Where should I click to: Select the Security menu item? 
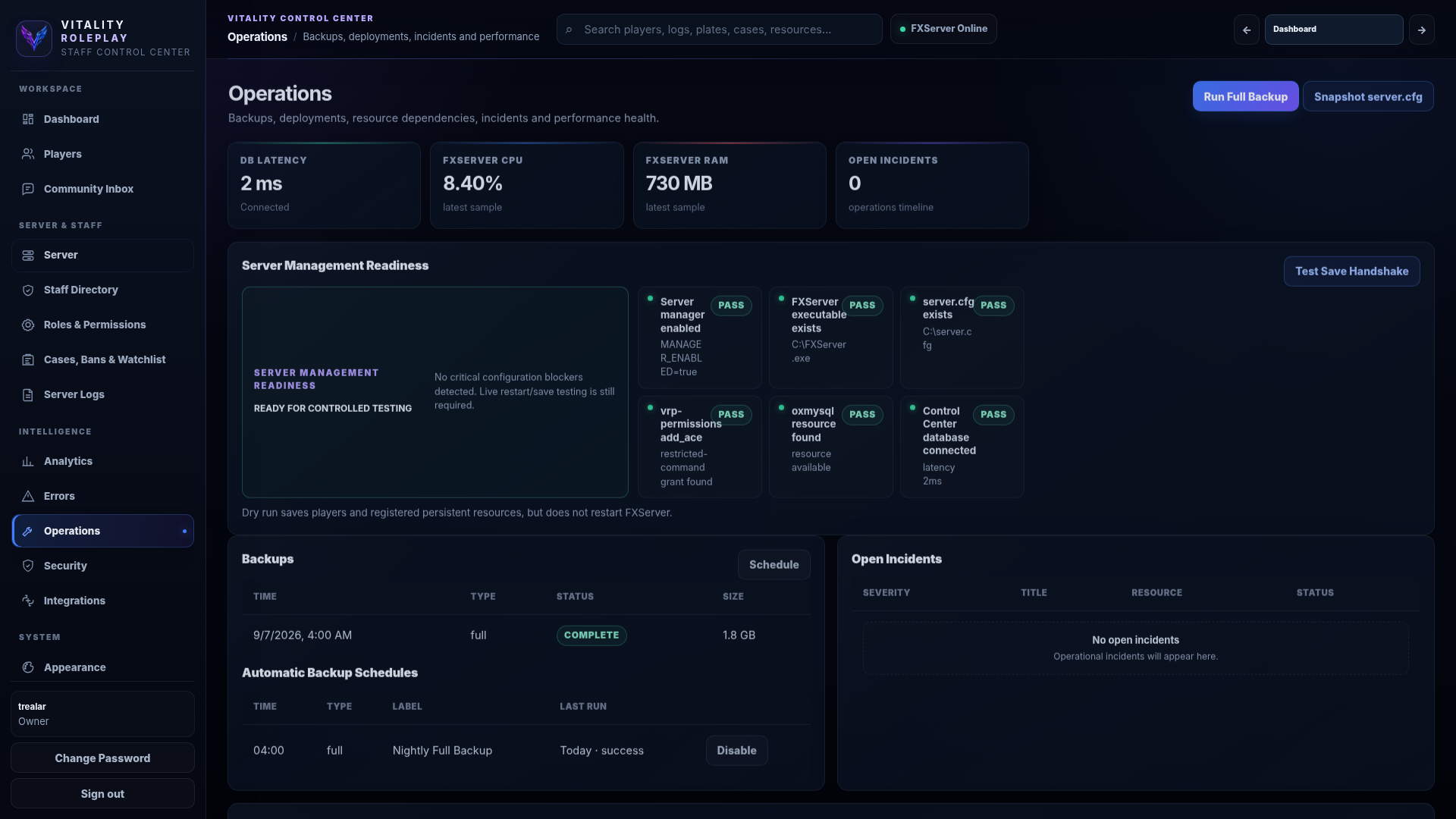click(102, 566)
